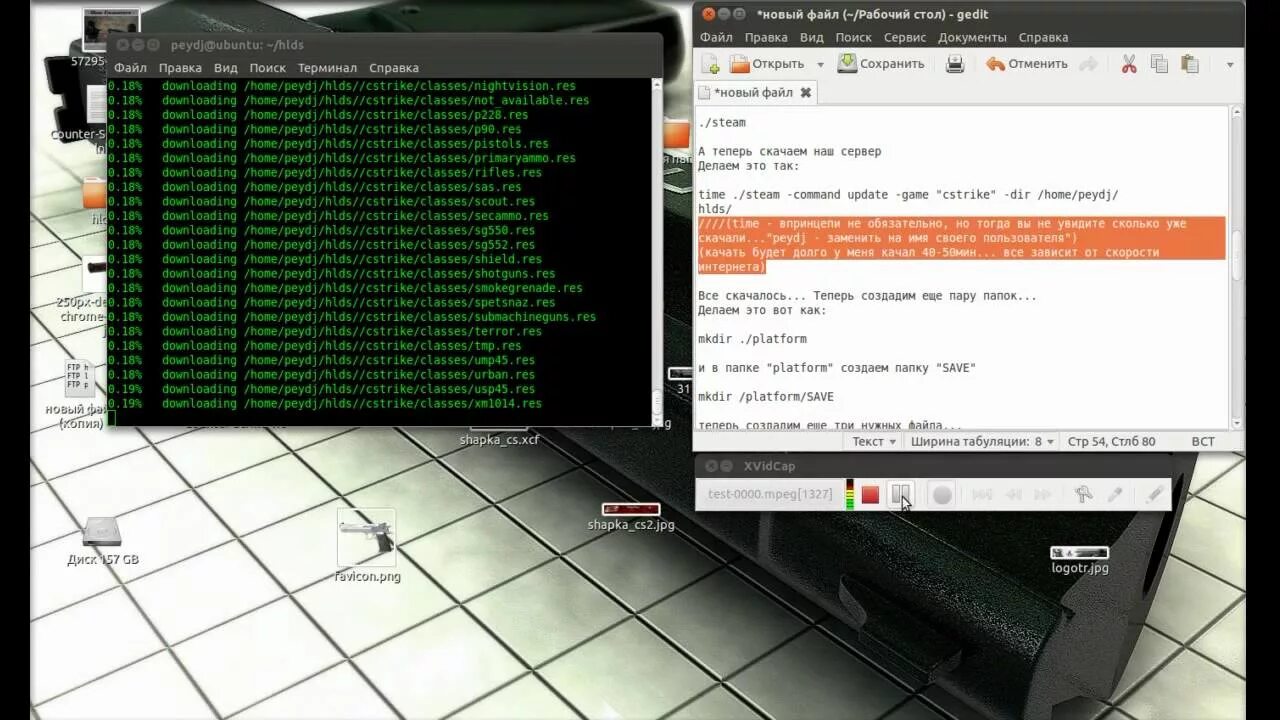
Task: Click the ВСТ insert mode indicator
Action: tap(1203, 441)
